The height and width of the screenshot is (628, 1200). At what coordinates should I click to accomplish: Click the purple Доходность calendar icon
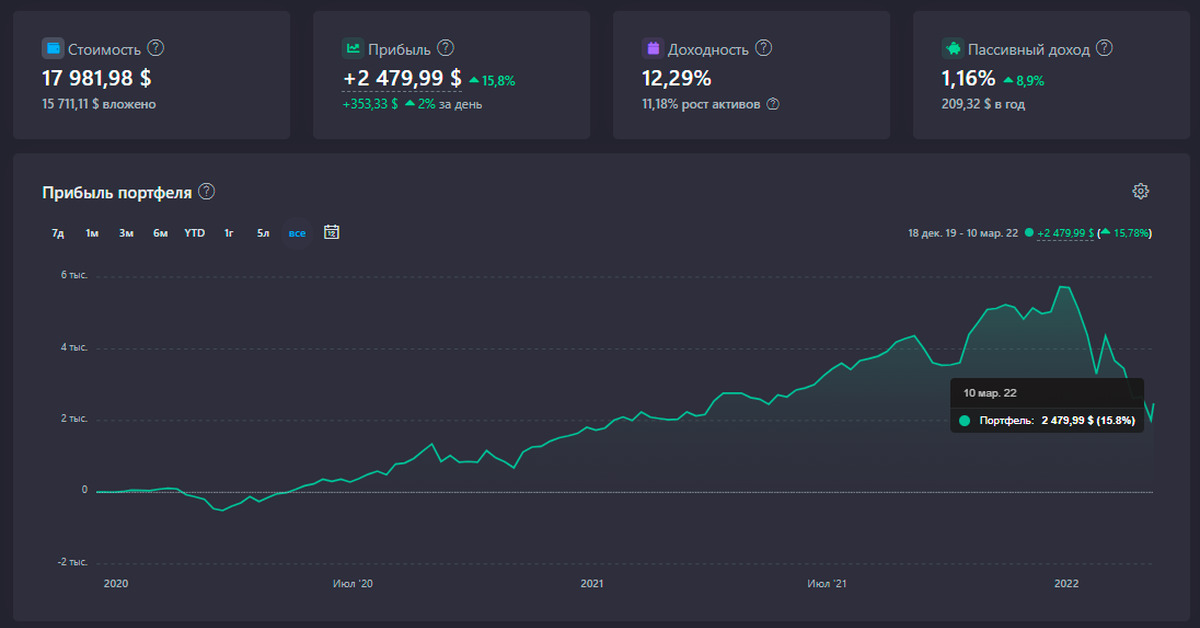pyautogui.click(x=653, y=48)
